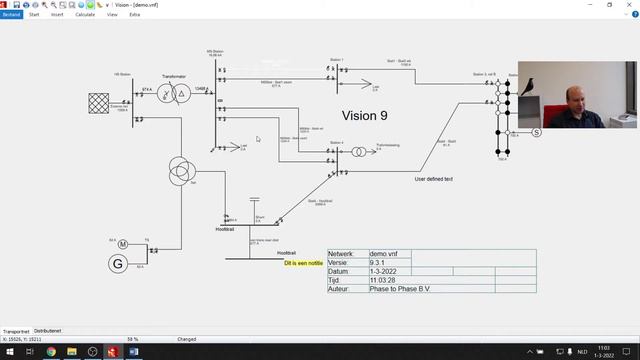Click the 'Vision 9' title text
640x360 pixels.
click(x=364, y=116)
